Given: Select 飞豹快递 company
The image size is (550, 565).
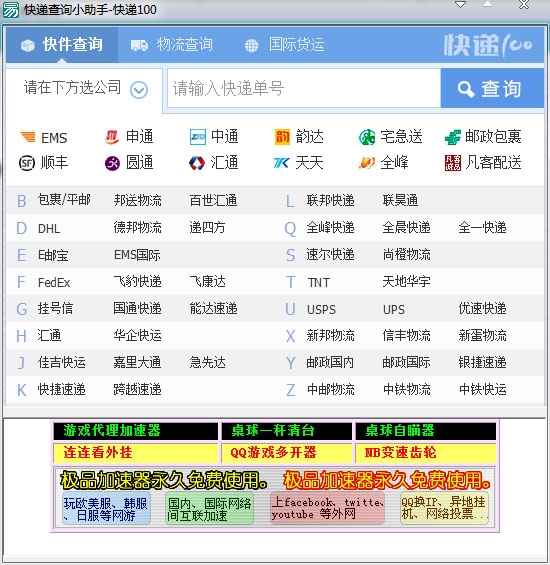Looking at the screenshot, I should (137, 281).
